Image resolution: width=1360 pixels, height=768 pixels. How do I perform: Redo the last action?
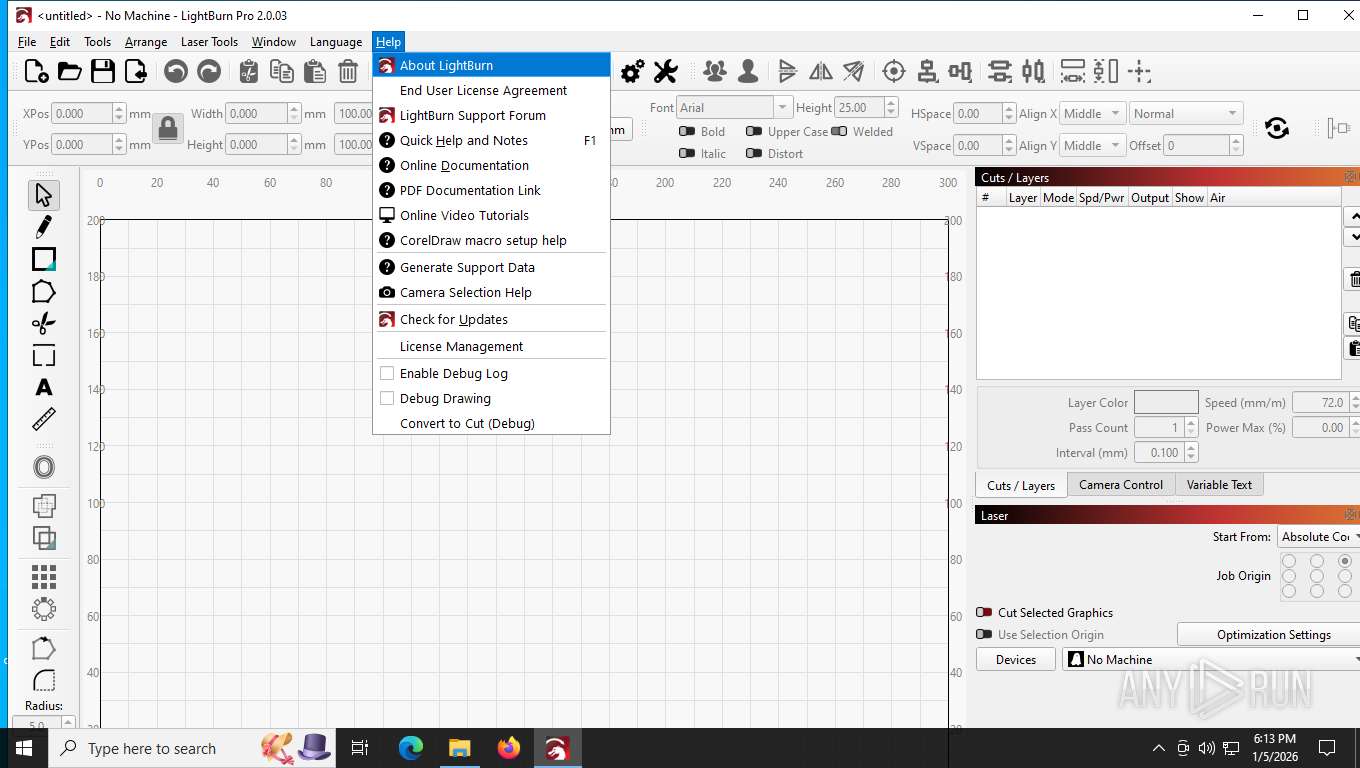209,71
